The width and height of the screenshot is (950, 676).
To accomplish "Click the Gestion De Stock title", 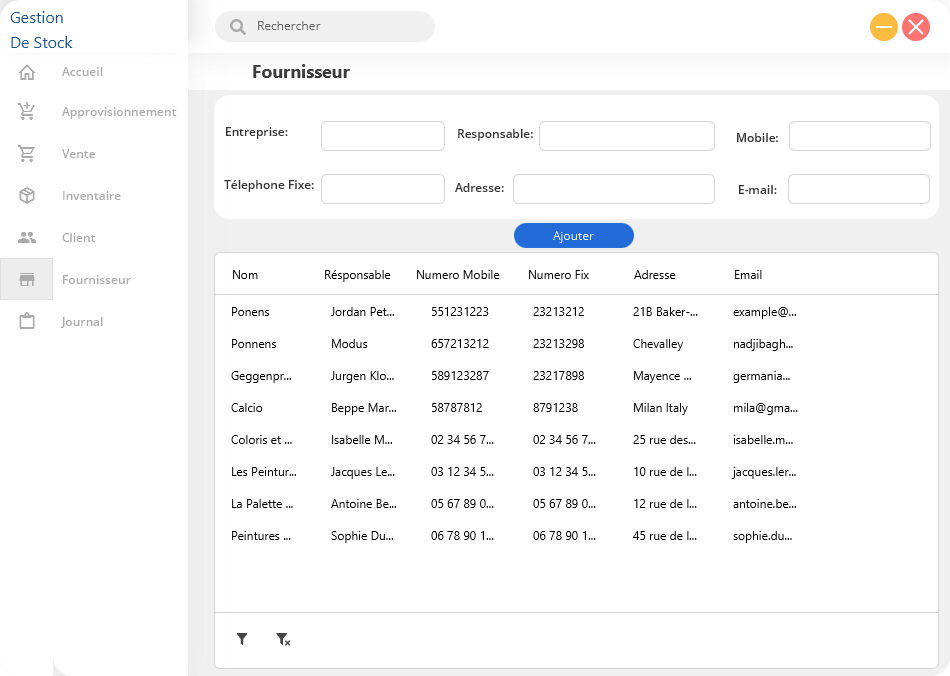I will point(40,27).
